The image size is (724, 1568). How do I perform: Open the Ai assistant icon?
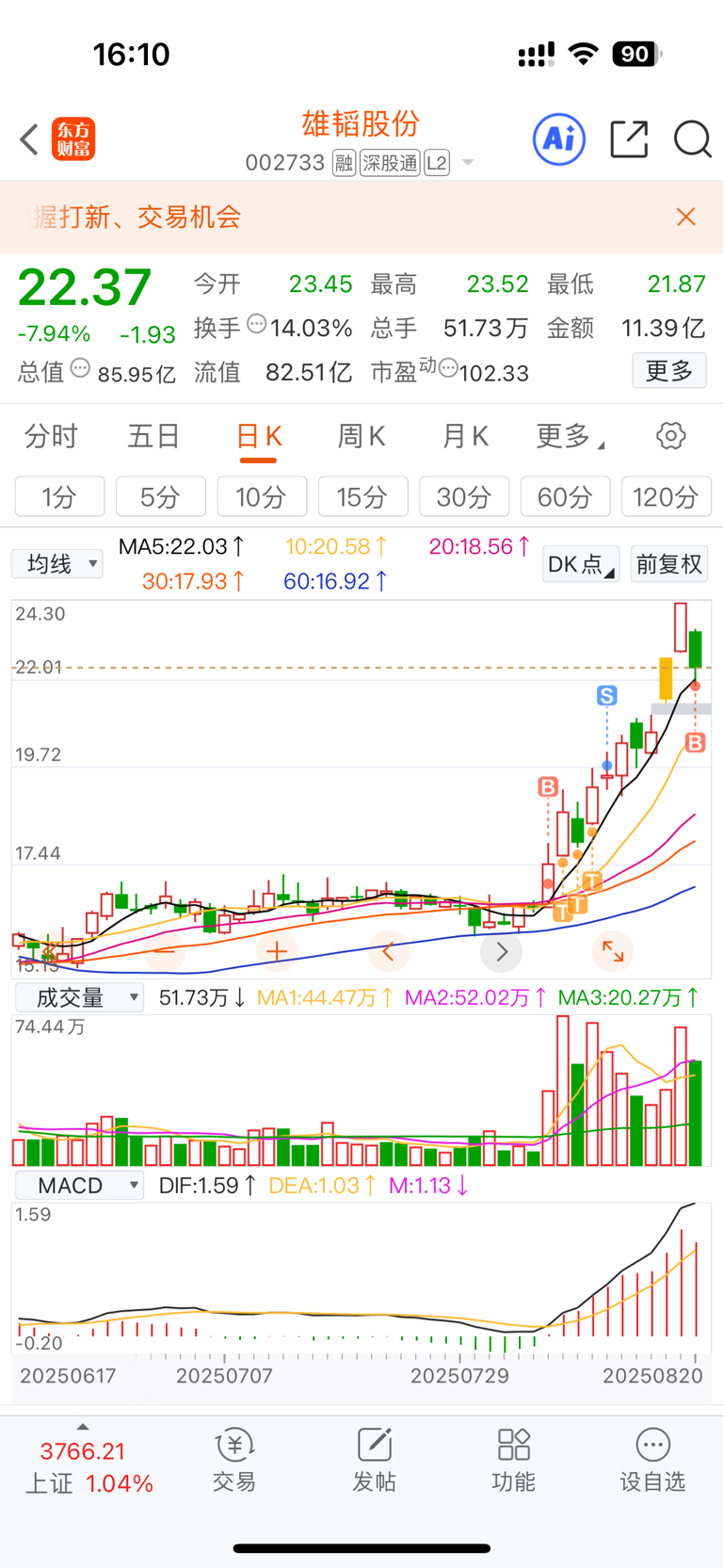559,139
